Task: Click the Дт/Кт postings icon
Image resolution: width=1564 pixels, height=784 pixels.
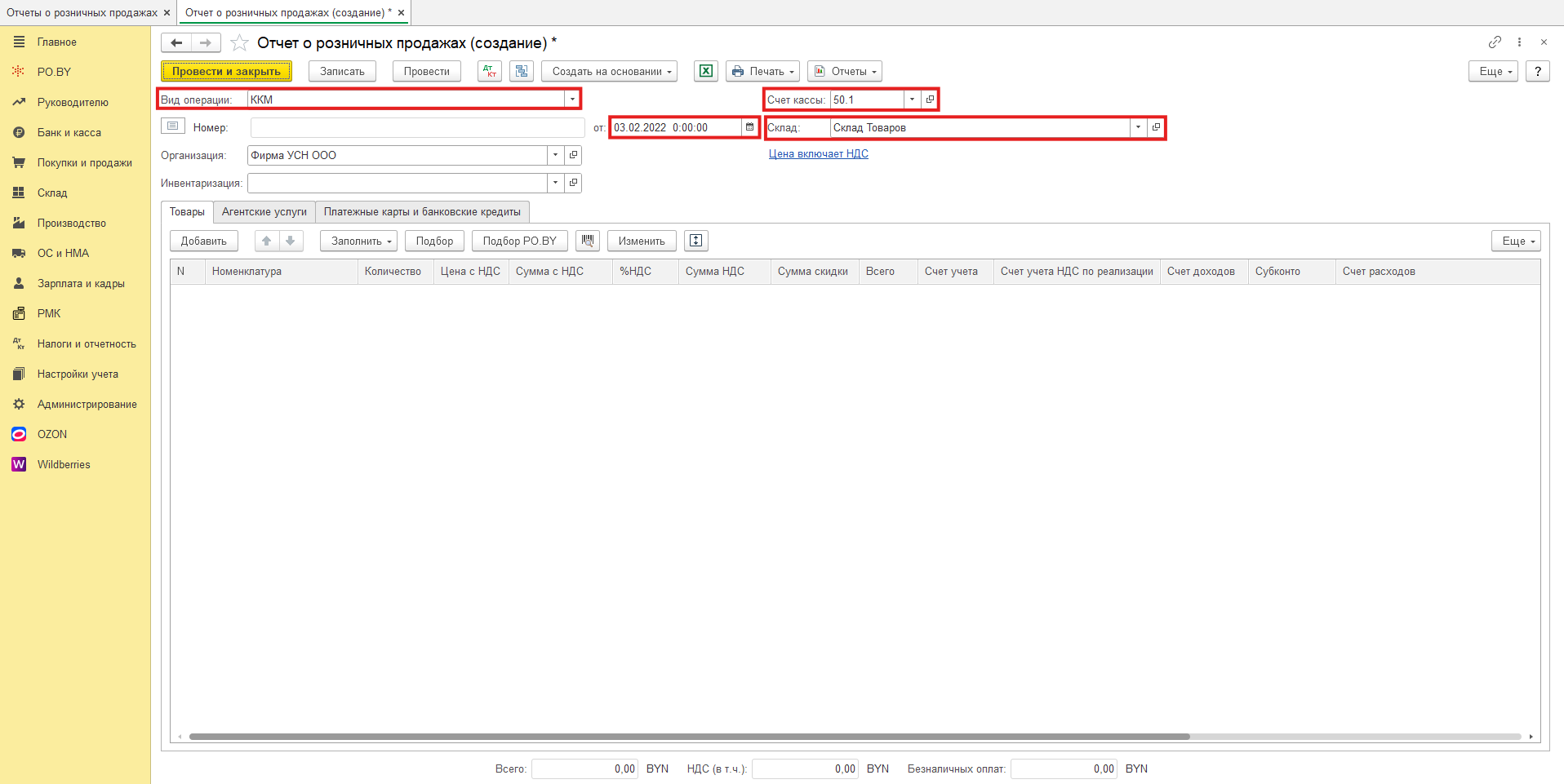Action: pyautogui.click(x=490, y=72)
